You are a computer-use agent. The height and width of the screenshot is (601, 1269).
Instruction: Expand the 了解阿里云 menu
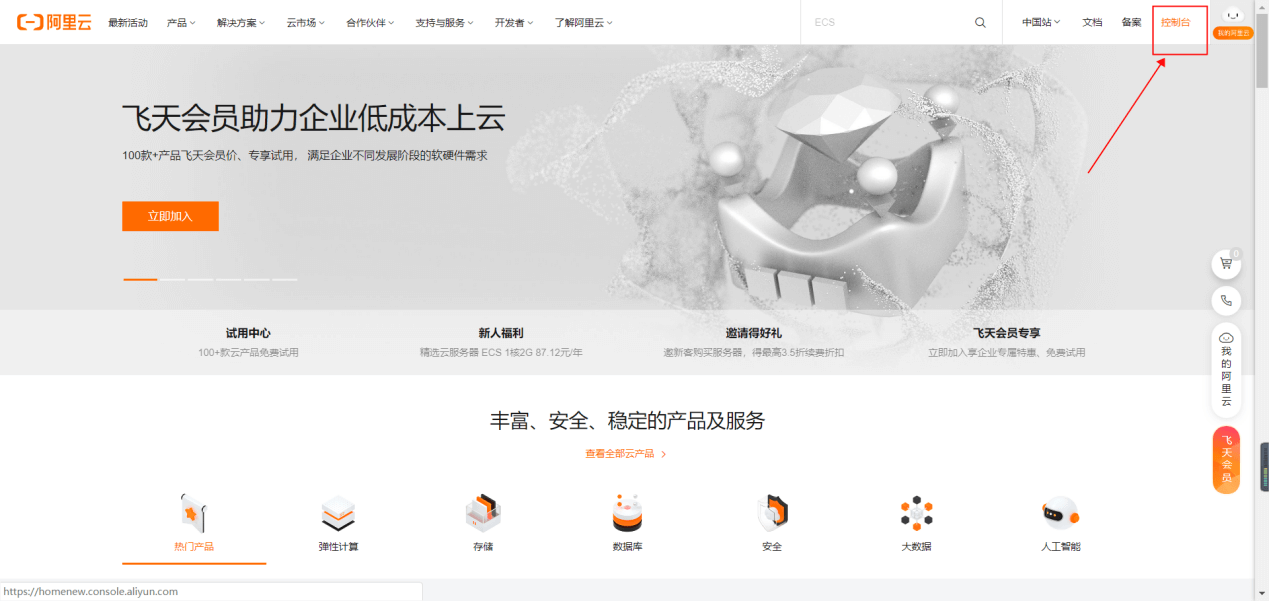(584, 22)
